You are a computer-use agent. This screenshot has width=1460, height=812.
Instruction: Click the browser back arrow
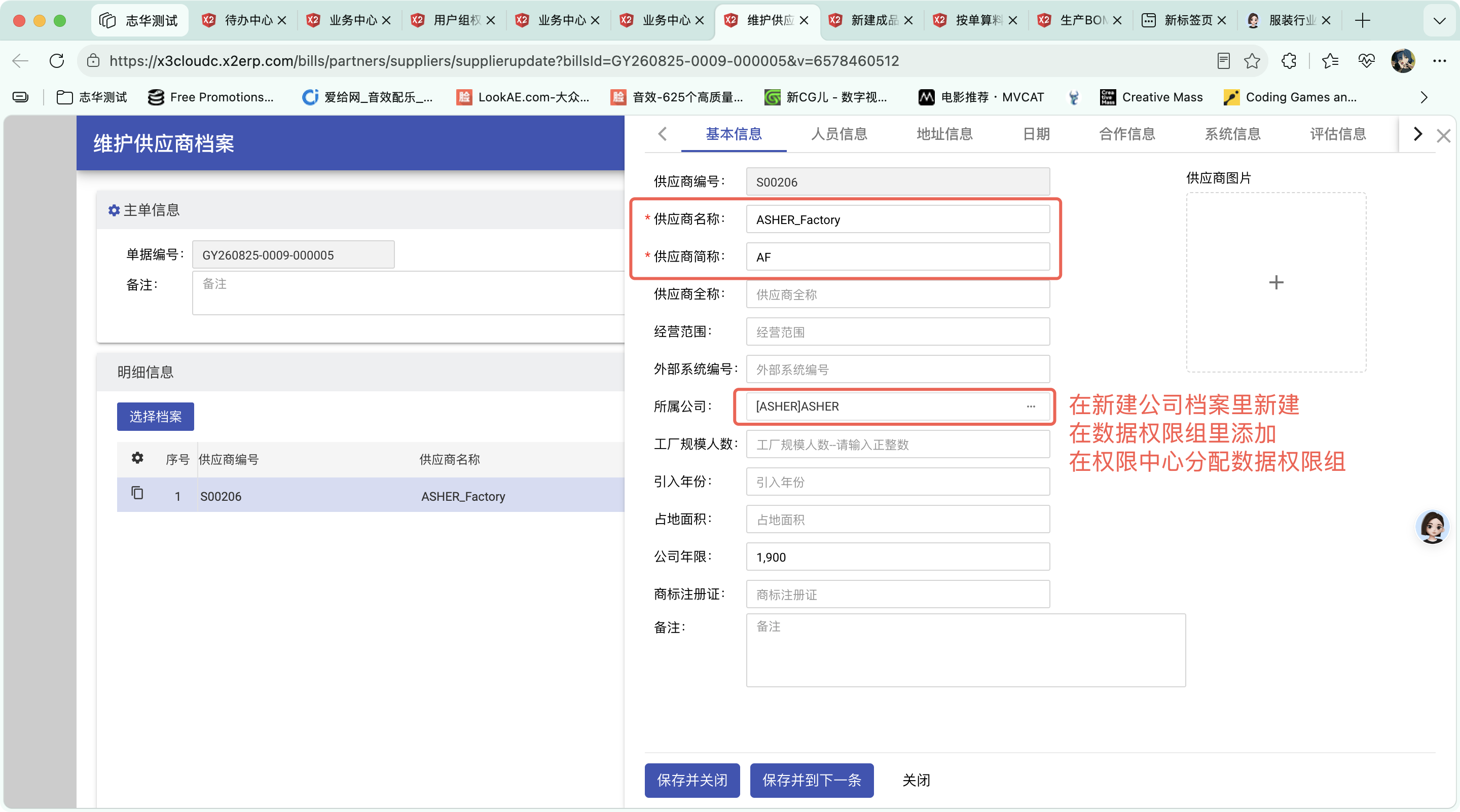point(20,61)
